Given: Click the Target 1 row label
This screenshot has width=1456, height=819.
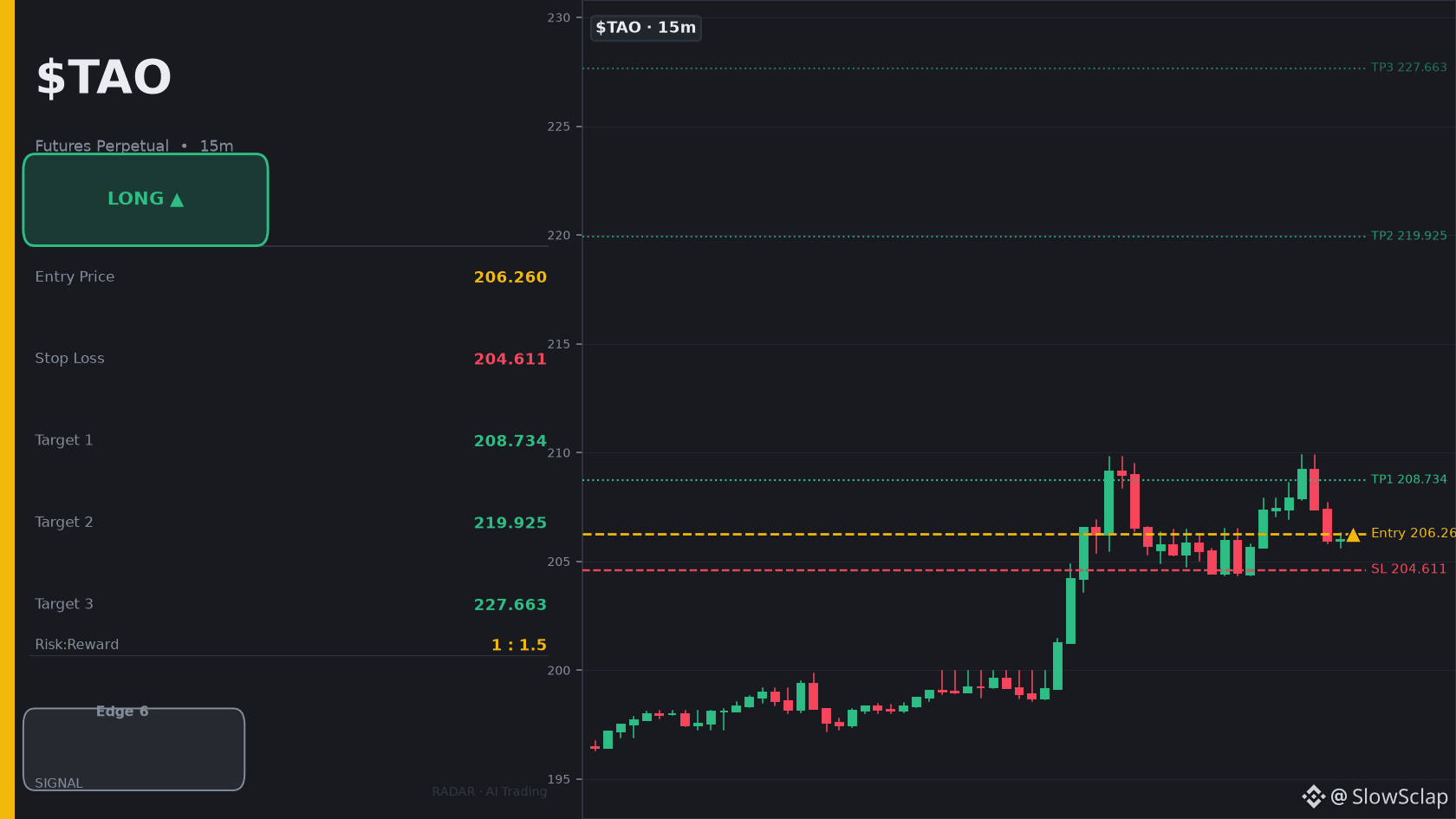Looking at the screenshot, I should coord(64,440).
